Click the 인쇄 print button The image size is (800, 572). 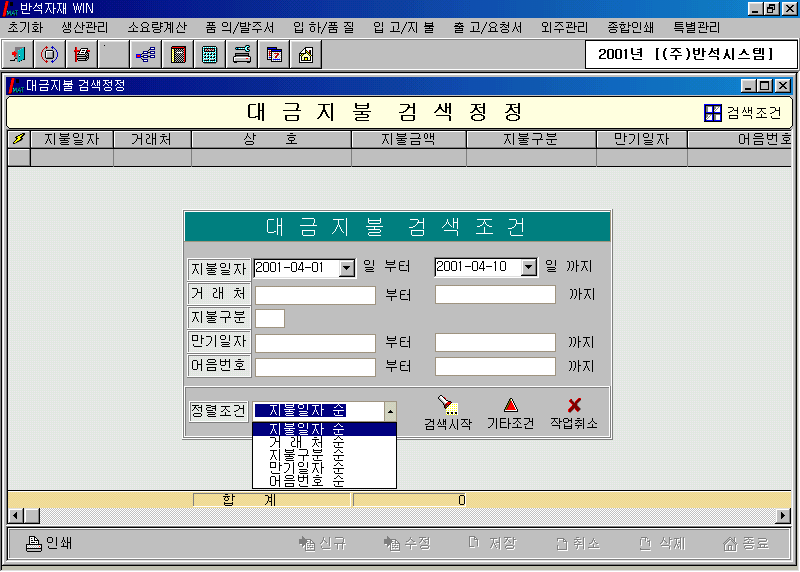tap(49, 543)
